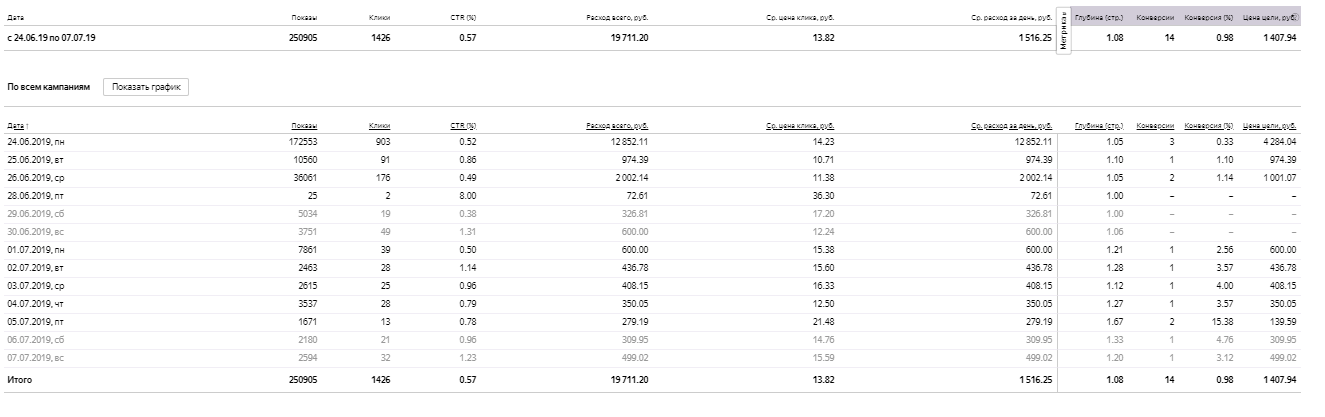Sort by the Конверсии column header

(1155, 126)
